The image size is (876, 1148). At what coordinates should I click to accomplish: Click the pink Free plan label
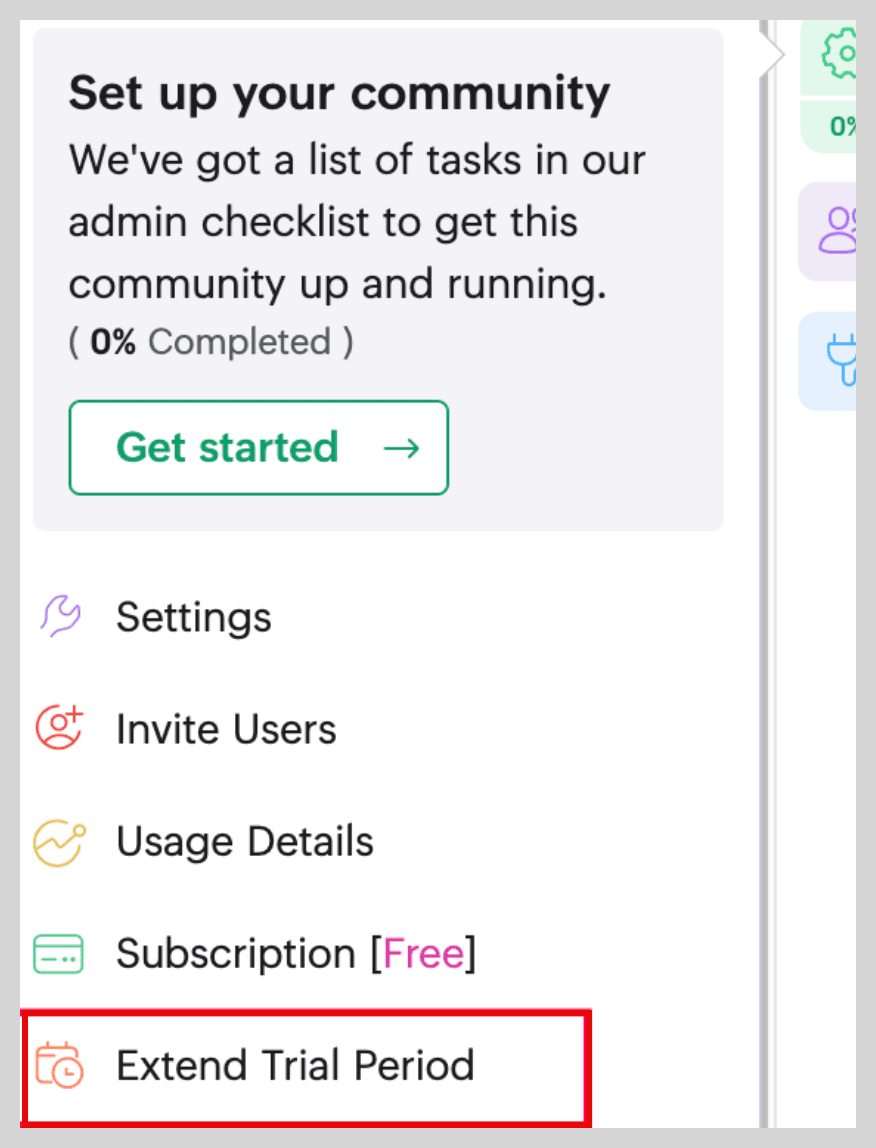pos(424,953)
